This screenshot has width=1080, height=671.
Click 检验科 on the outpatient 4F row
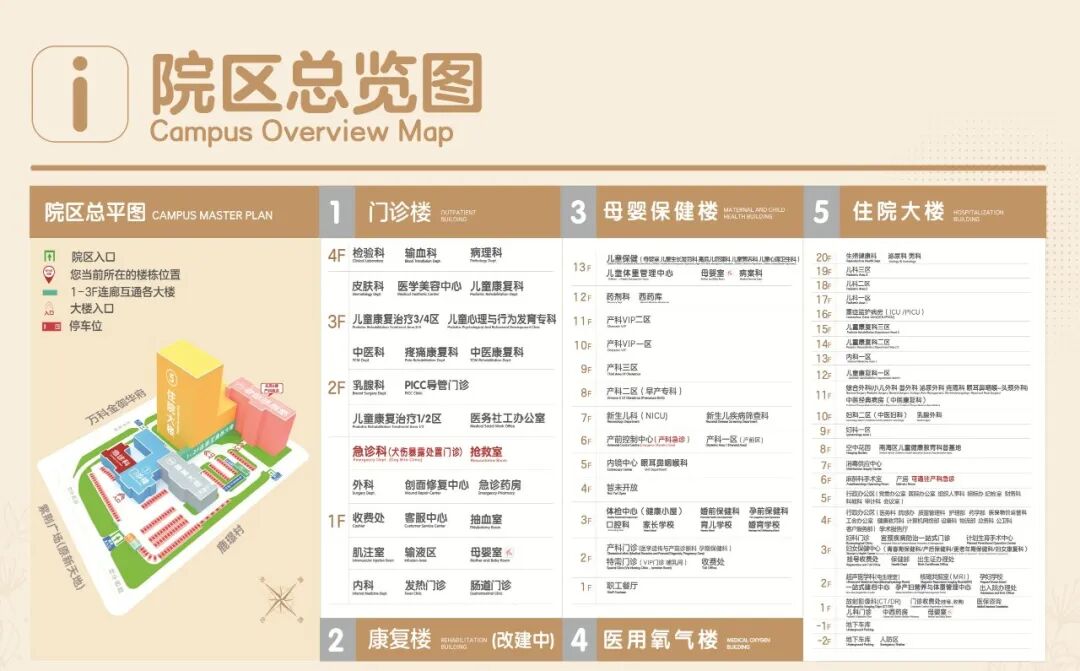tap(368, 254)
